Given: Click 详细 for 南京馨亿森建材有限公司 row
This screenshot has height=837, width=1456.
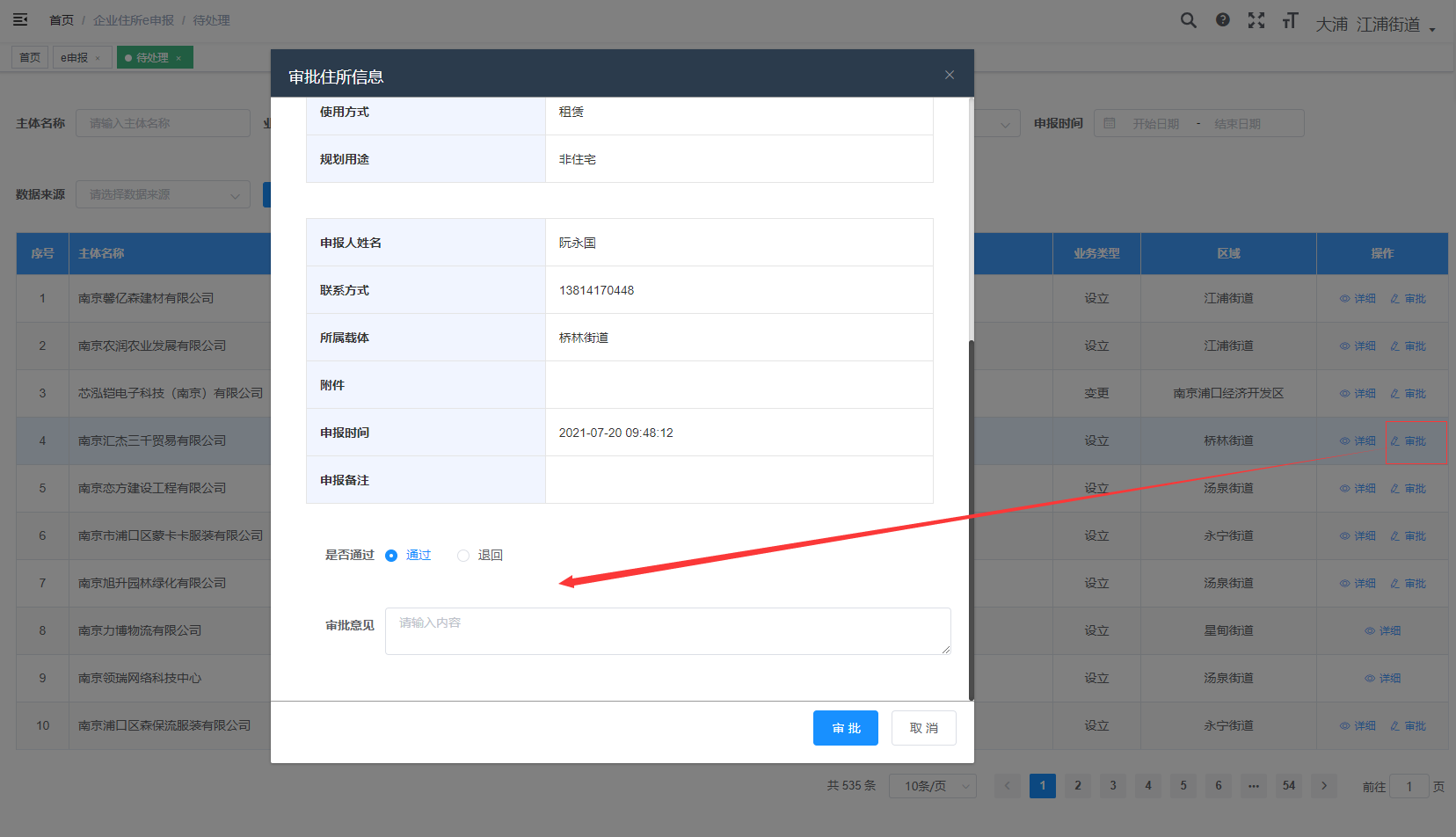Looking at the screenshot, I should click(x=1358, y=299).
